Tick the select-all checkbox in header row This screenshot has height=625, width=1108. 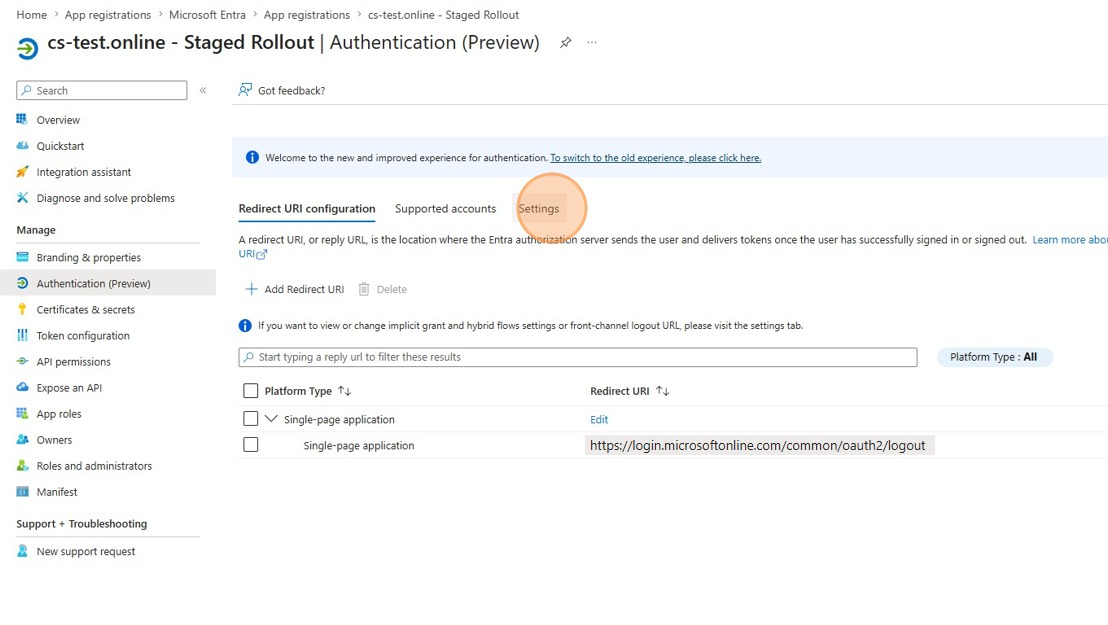[250, 391]
